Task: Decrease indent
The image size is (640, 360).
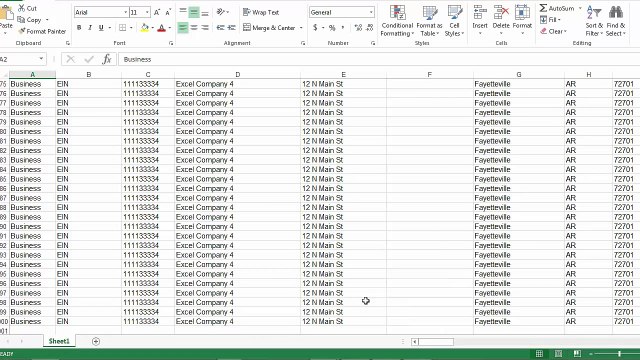Action: (220, 28)
